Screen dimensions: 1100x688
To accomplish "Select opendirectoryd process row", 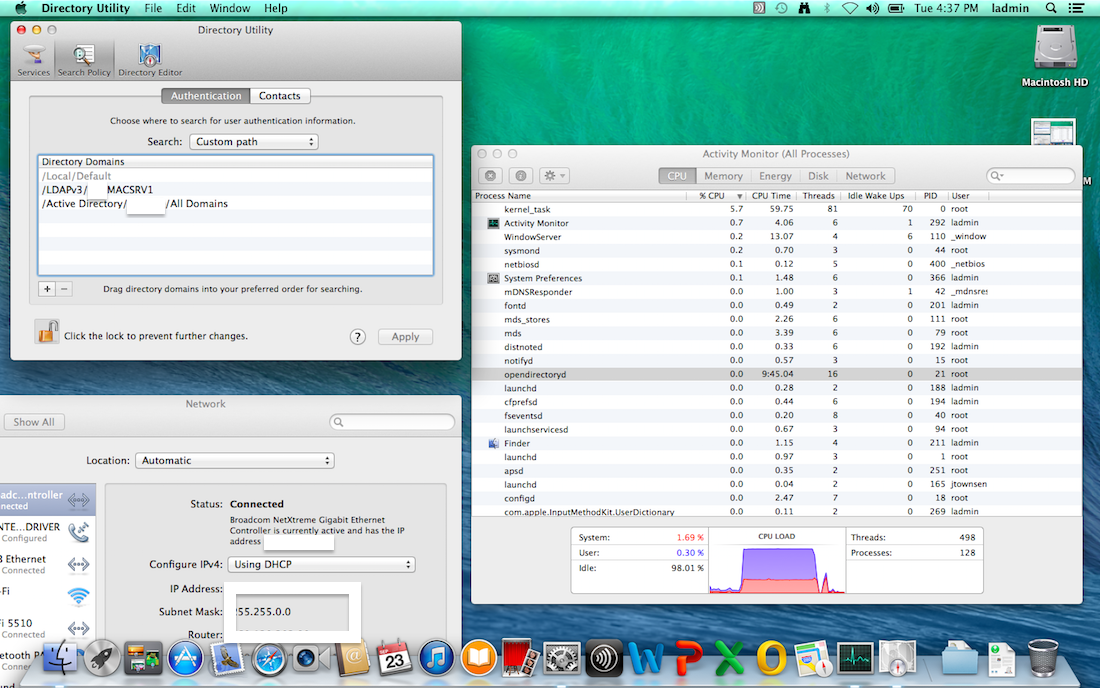I will (x=777, y=375).
